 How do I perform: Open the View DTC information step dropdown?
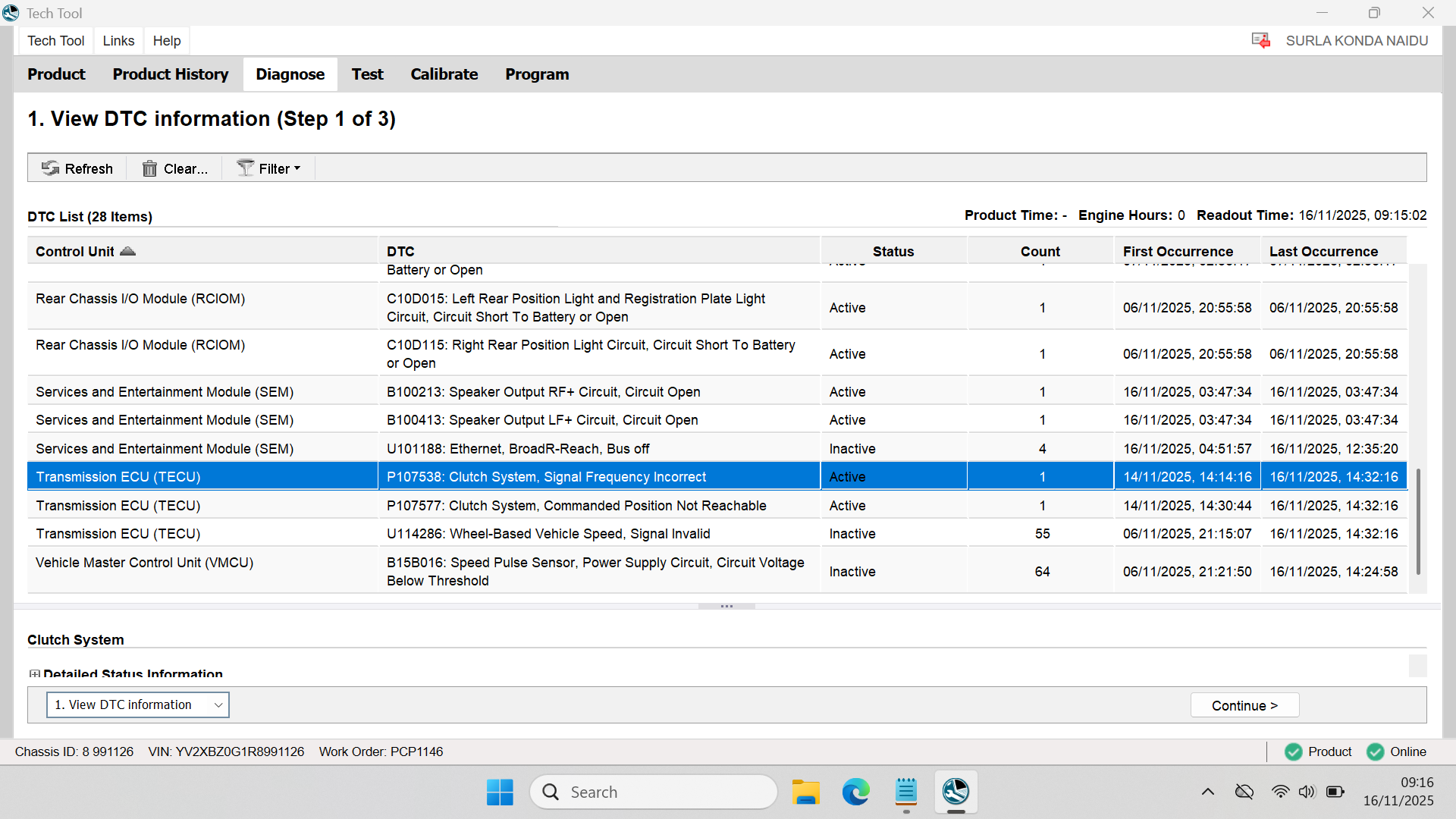(138, 704)
